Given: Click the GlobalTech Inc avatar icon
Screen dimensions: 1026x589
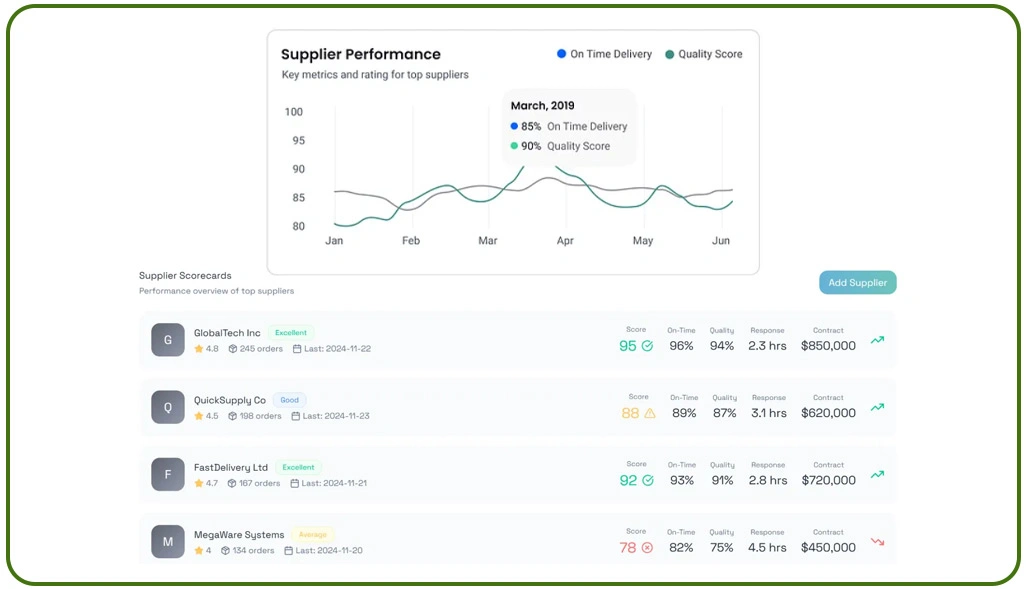Looking at the screenshot, I should tap(167, 340).
